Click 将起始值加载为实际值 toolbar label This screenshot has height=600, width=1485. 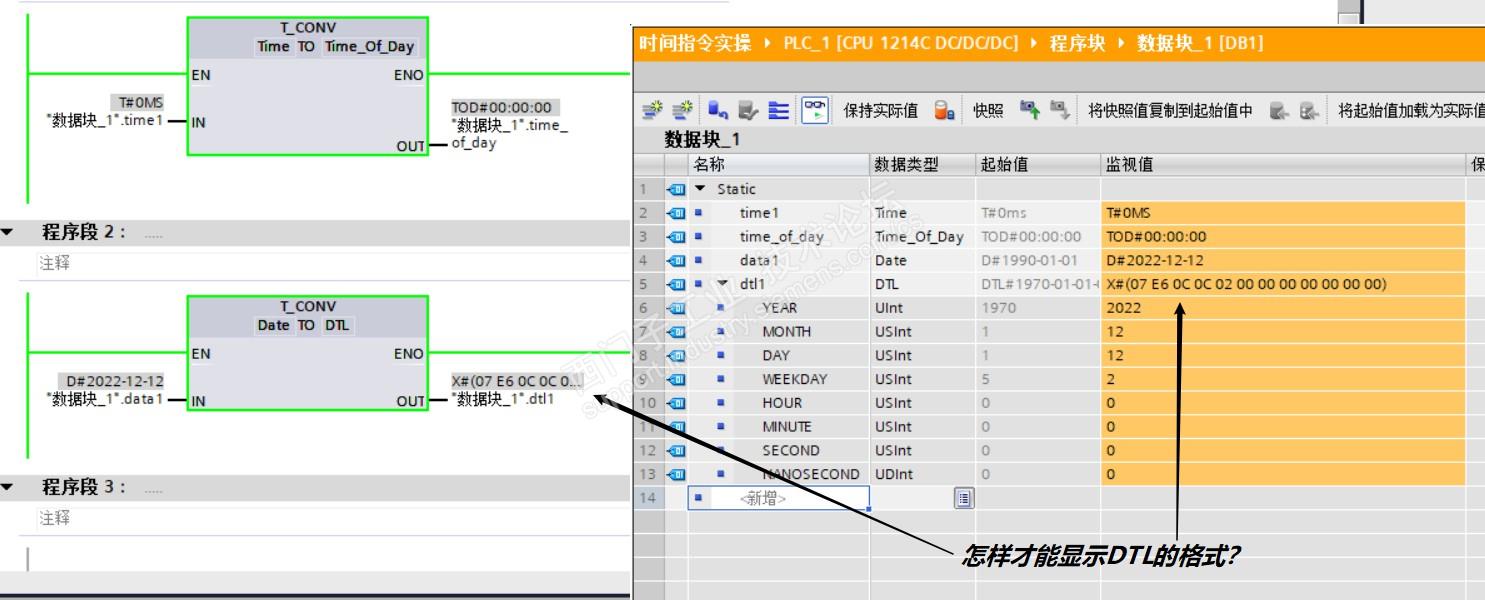coord(1411,110)
